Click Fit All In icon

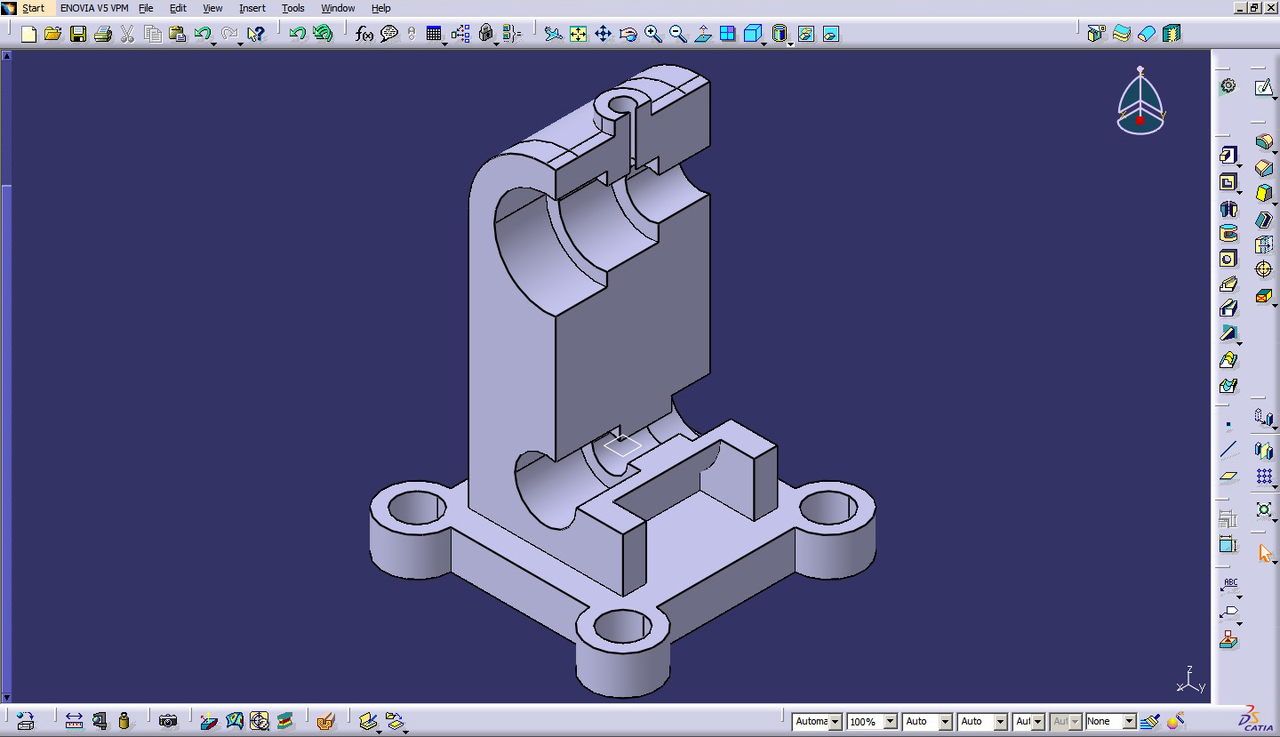pos(578,34)
